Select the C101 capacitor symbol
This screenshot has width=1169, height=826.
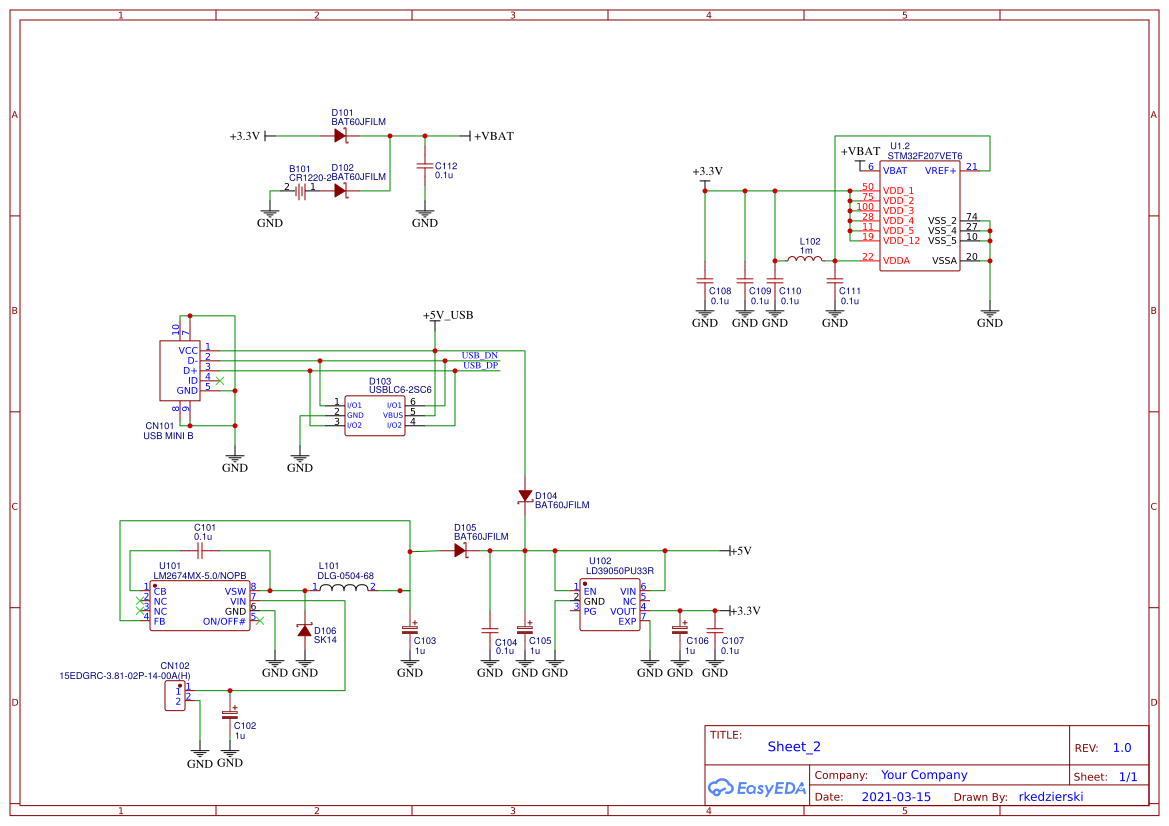[200, 550]
